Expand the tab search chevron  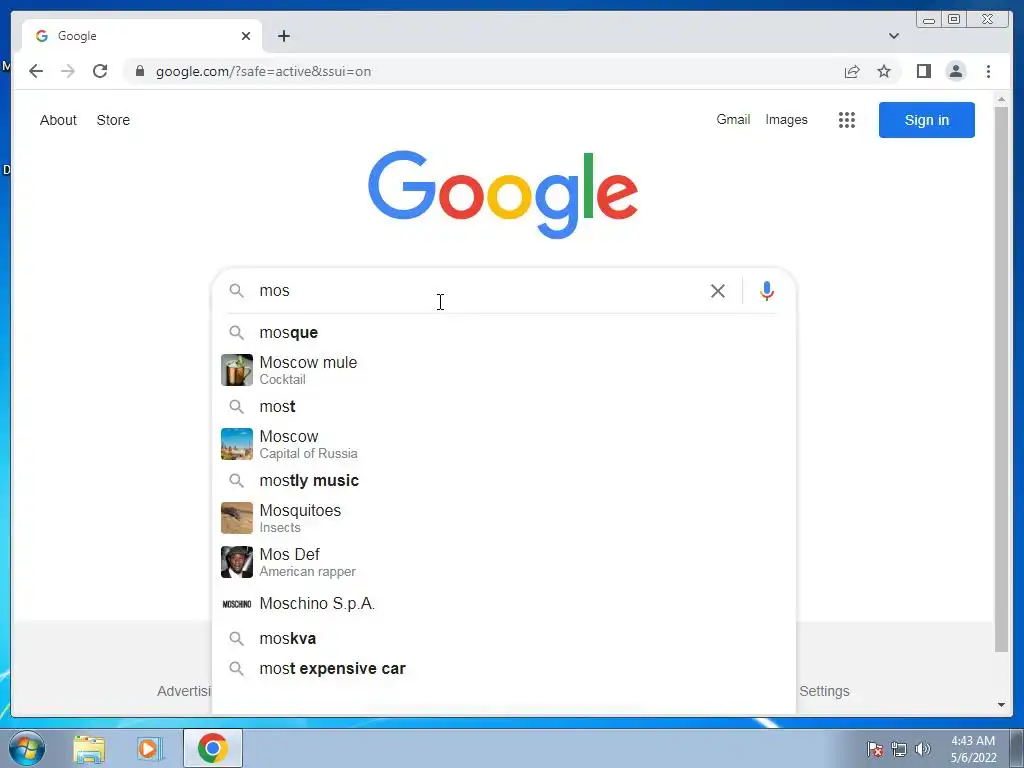tap(893, 36)
